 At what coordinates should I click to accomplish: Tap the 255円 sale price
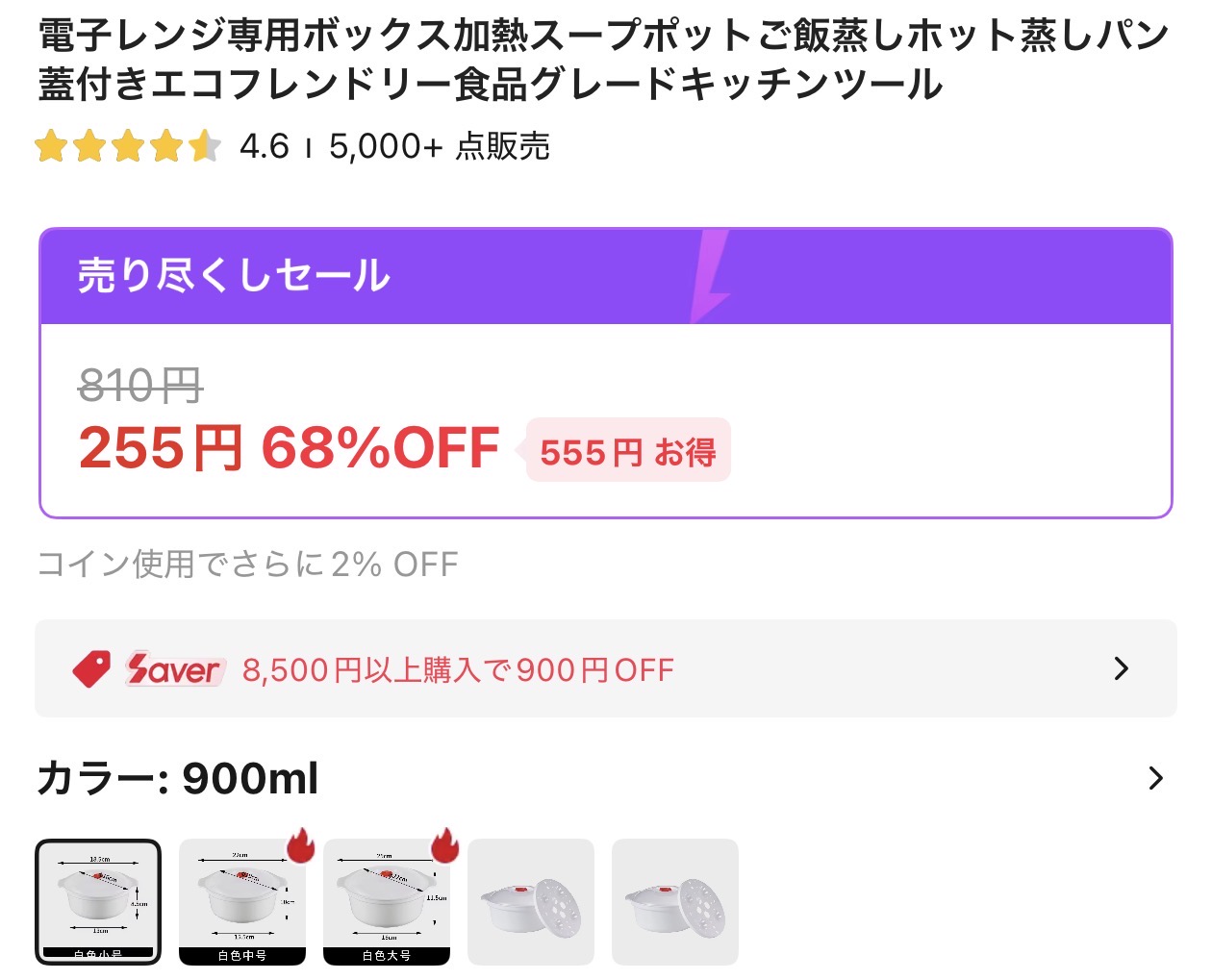(x=161, y=449)
